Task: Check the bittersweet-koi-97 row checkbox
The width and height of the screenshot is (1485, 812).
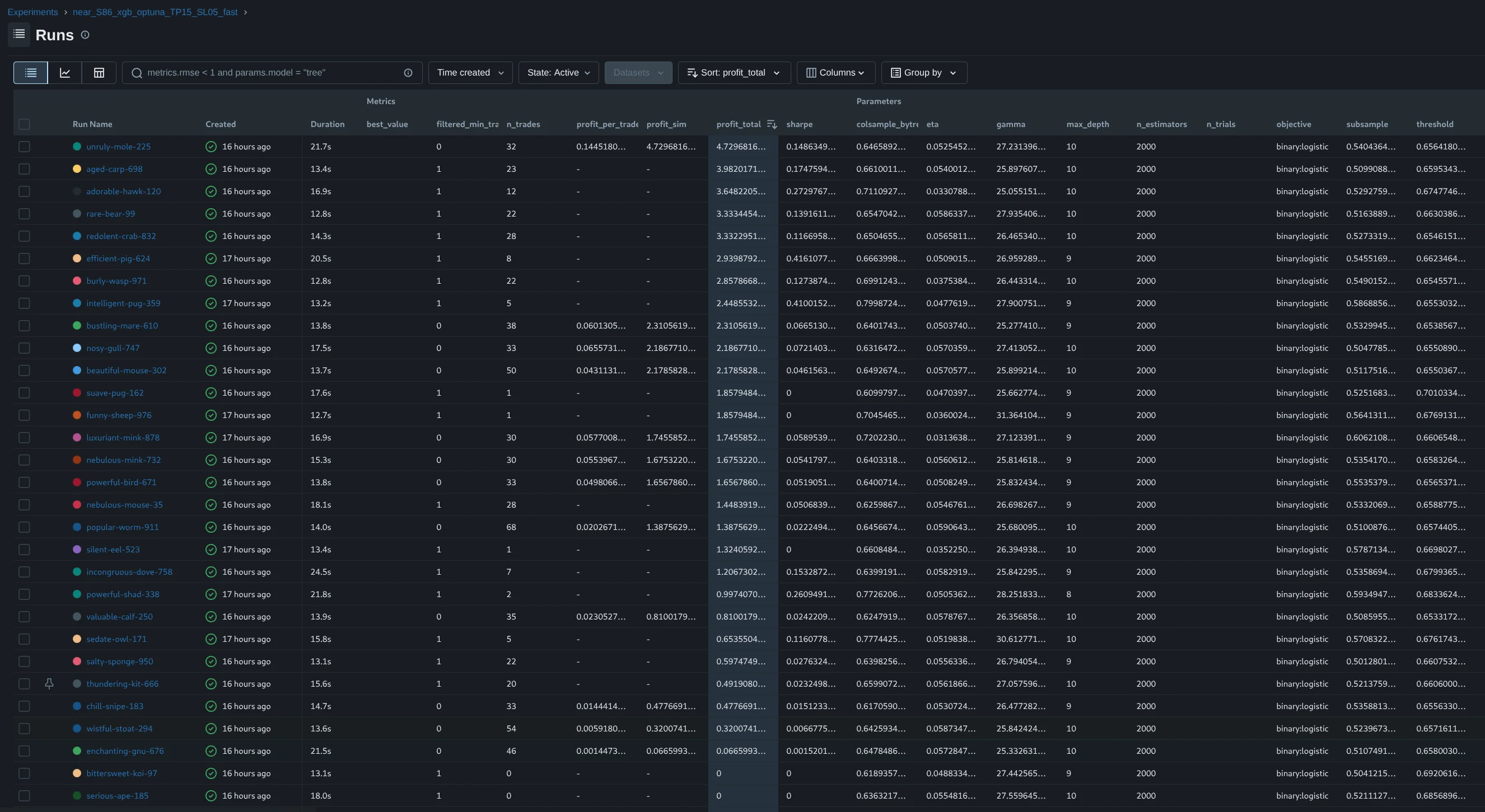Action: [24, 773]
